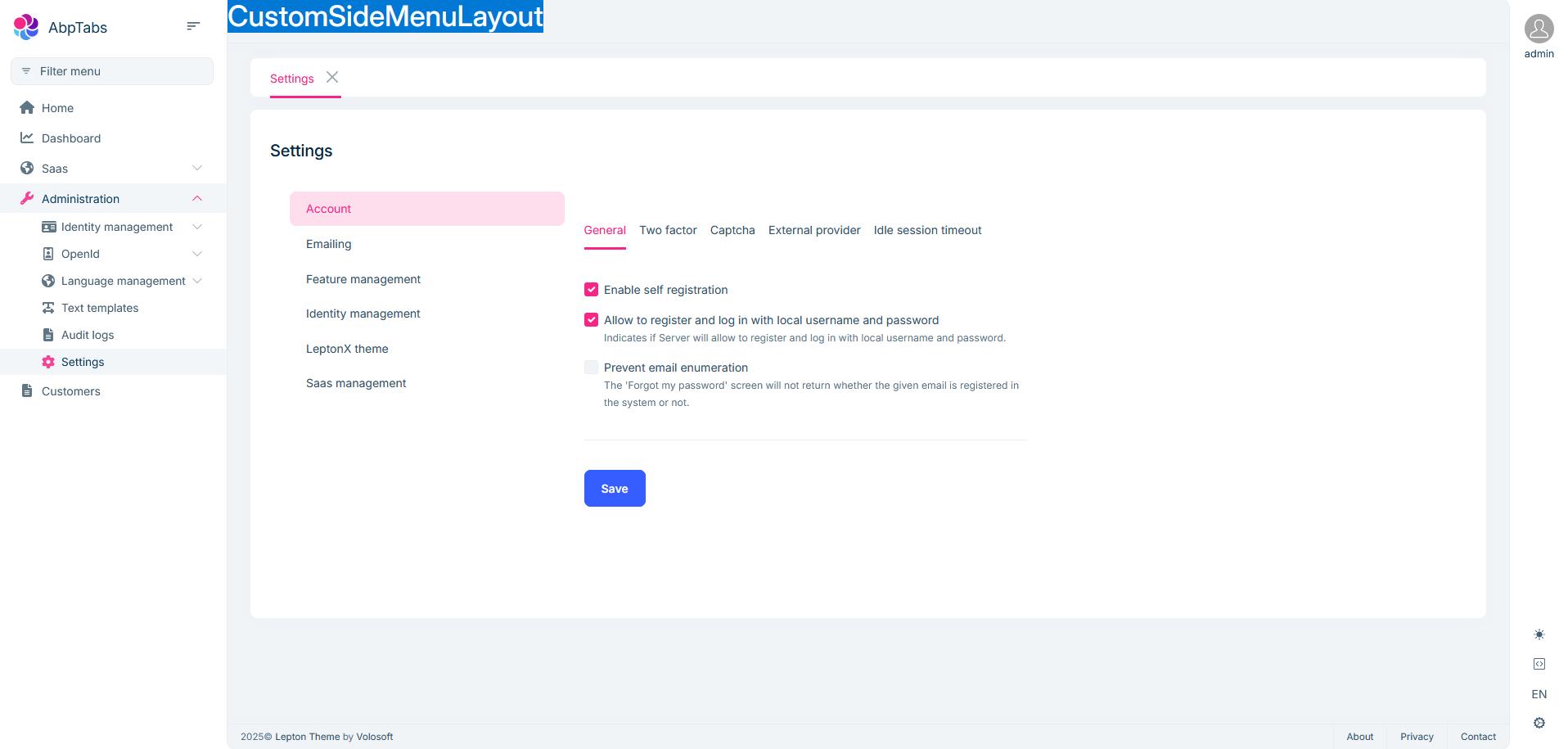Screen dimensions: 1568x749
Task: Open the Captcha tab
Action: click(x=732, y=230)
